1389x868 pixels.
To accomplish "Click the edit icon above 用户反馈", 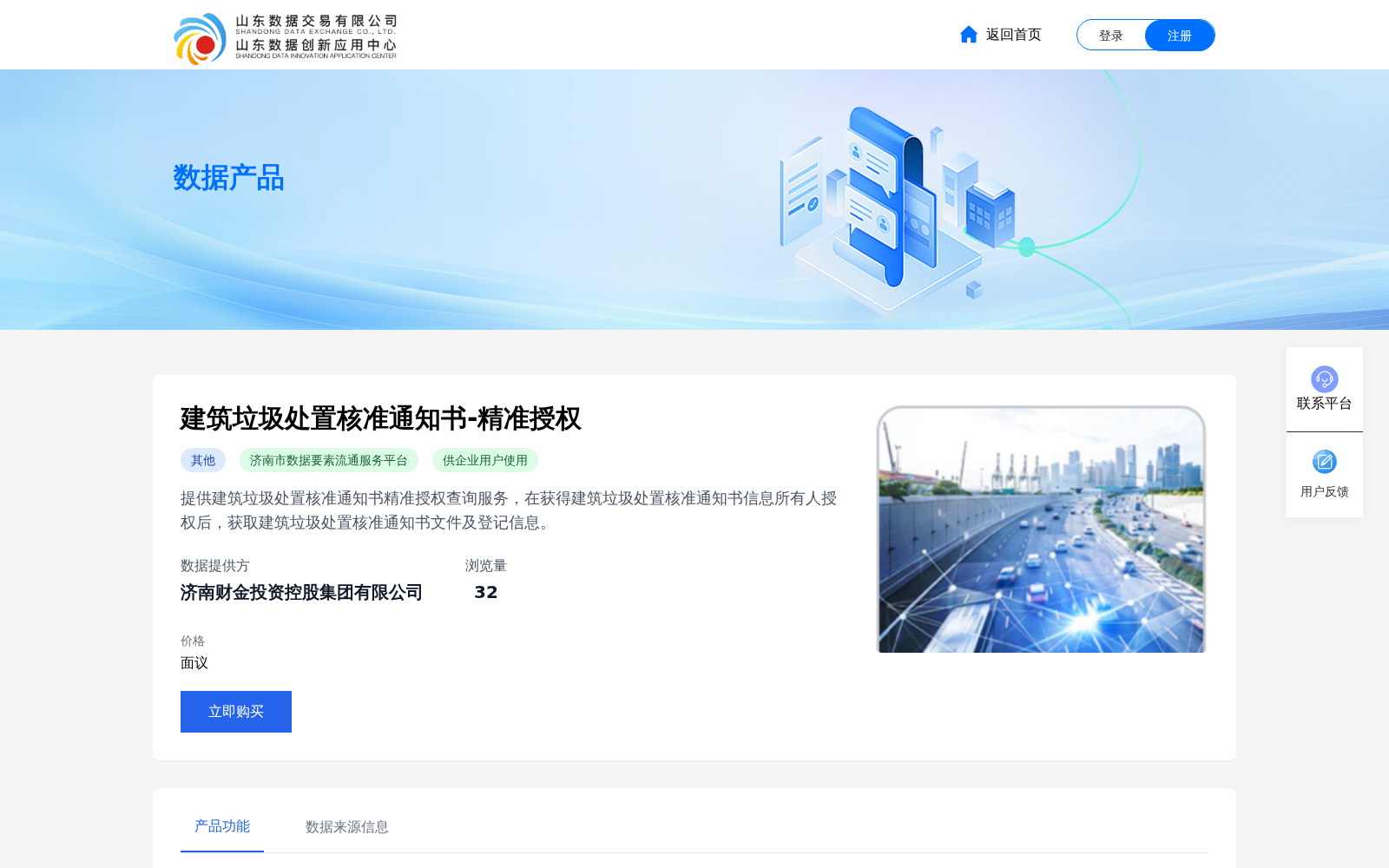I will point(1324,462).
